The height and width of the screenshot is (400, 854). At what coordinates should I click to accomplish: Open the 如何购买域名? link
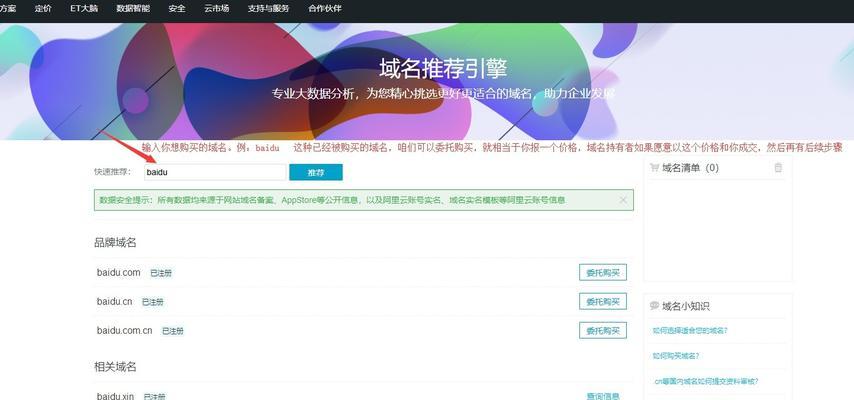point(676,356)
